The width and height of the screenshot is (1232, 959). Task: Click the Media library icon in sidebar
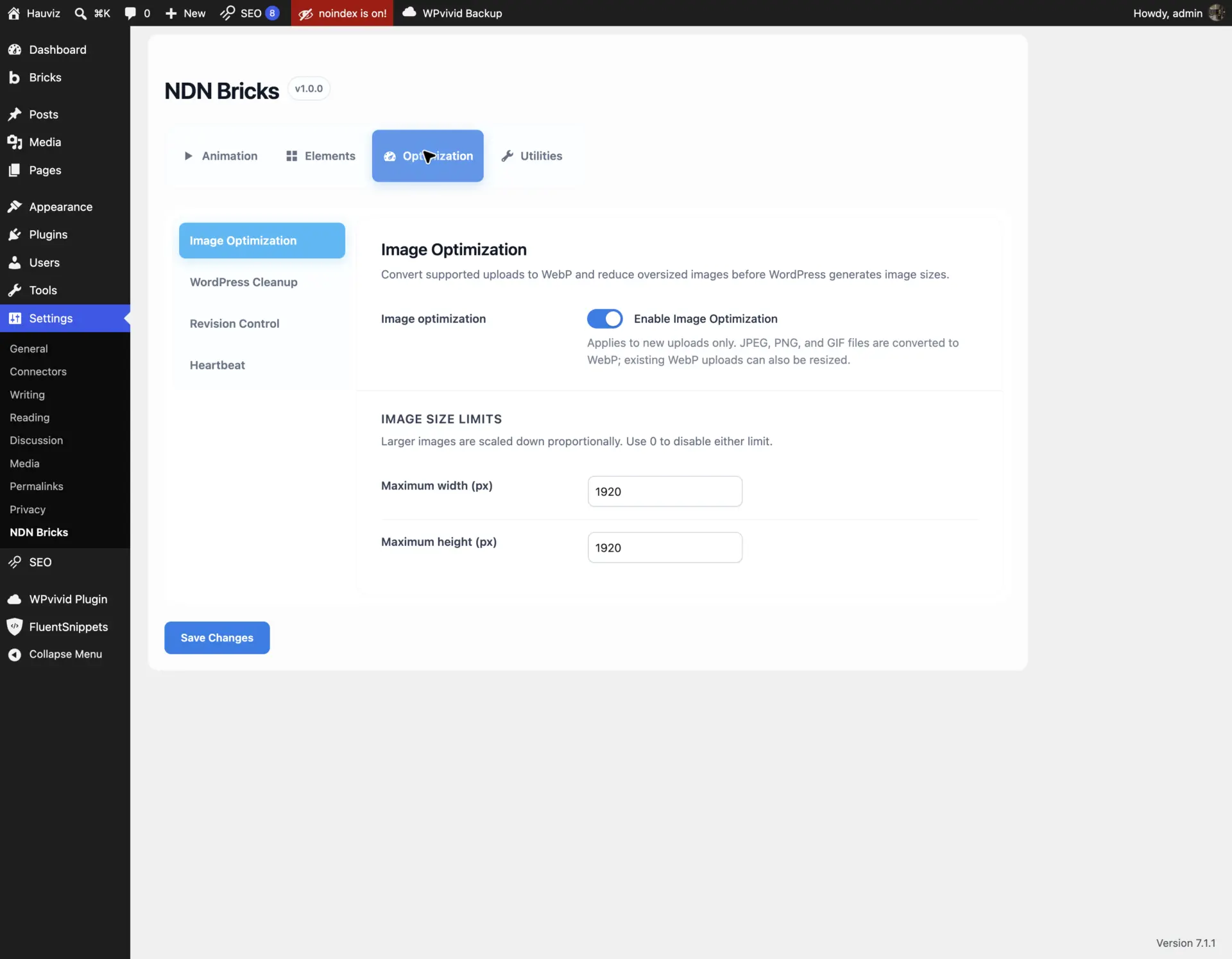click(x=15, y=142)
